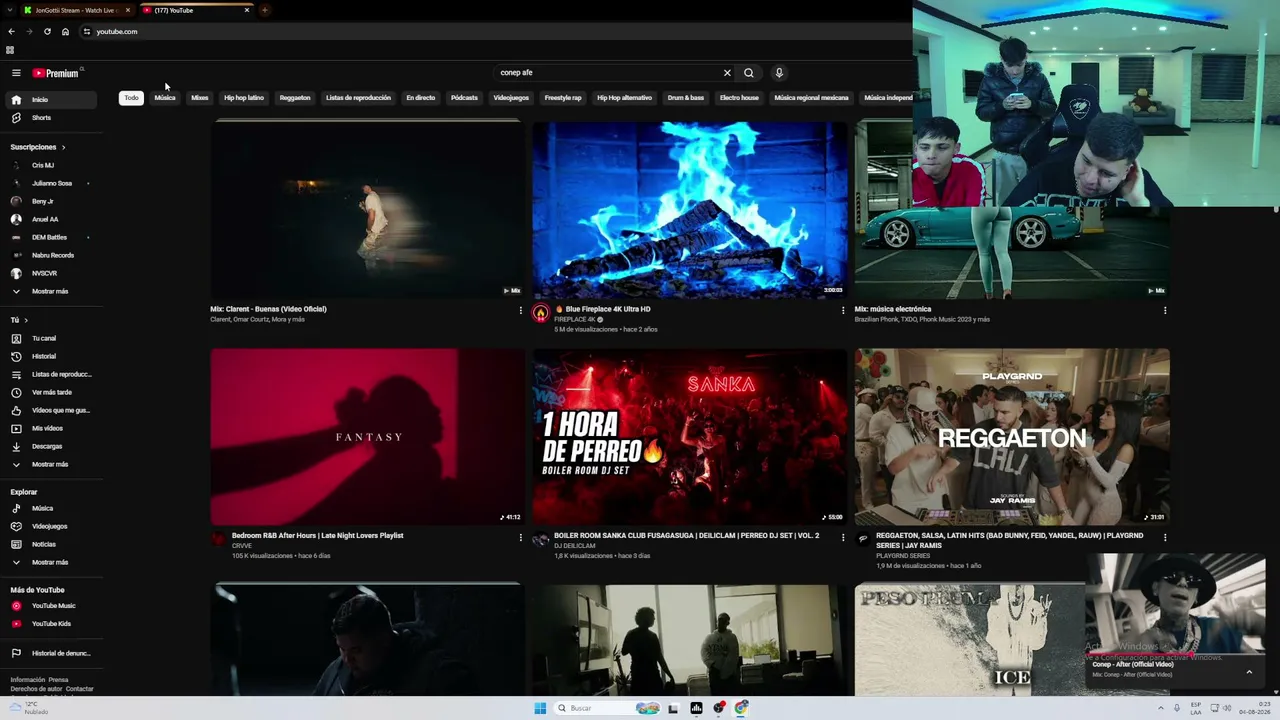The image size is (1280, 720).
Task: Click the YouTube search input field
Action: (x=608, y=73)
